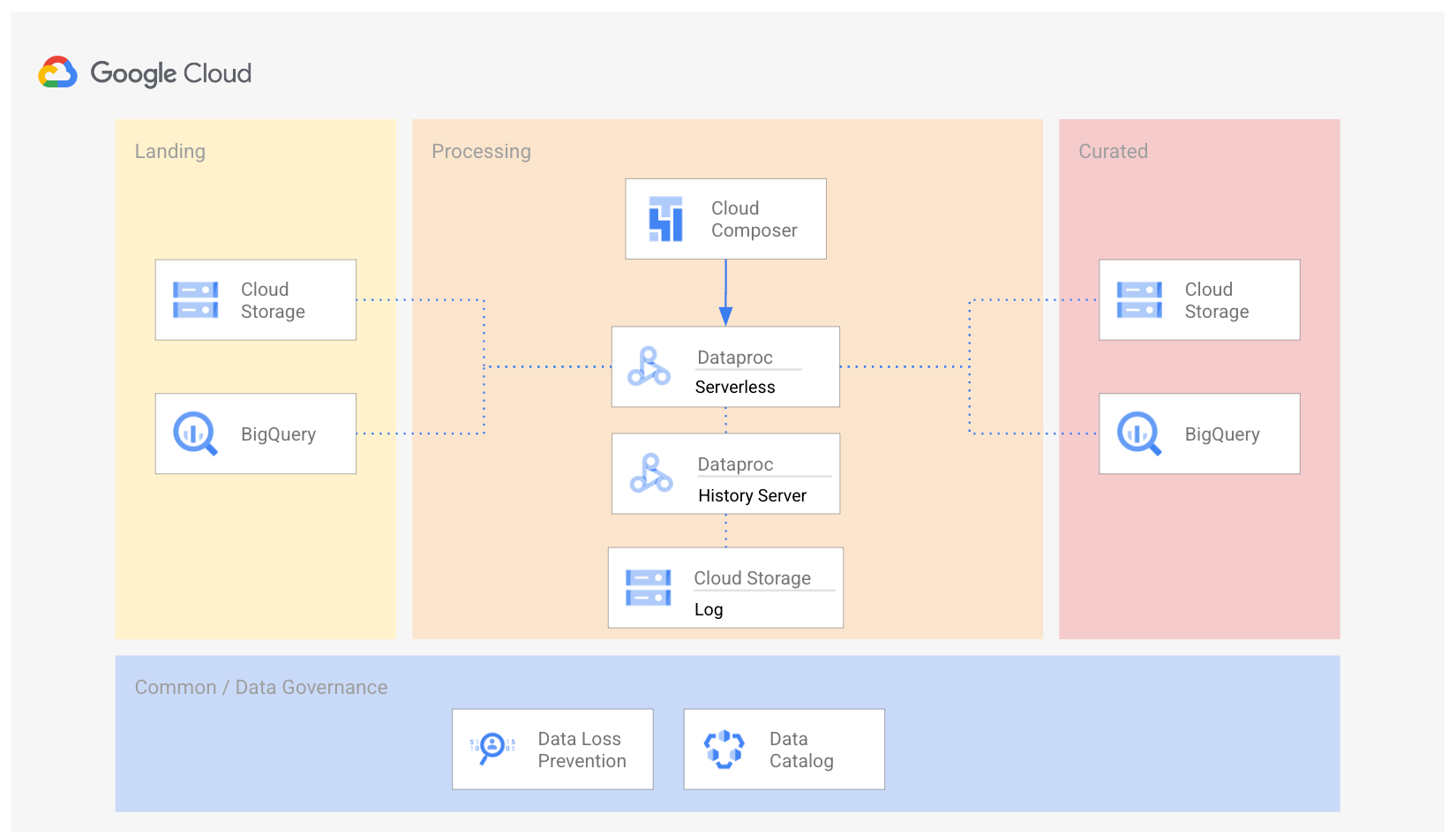
Task: Click the Google Cloud wordmark text
Action: [x=171, y=73]
